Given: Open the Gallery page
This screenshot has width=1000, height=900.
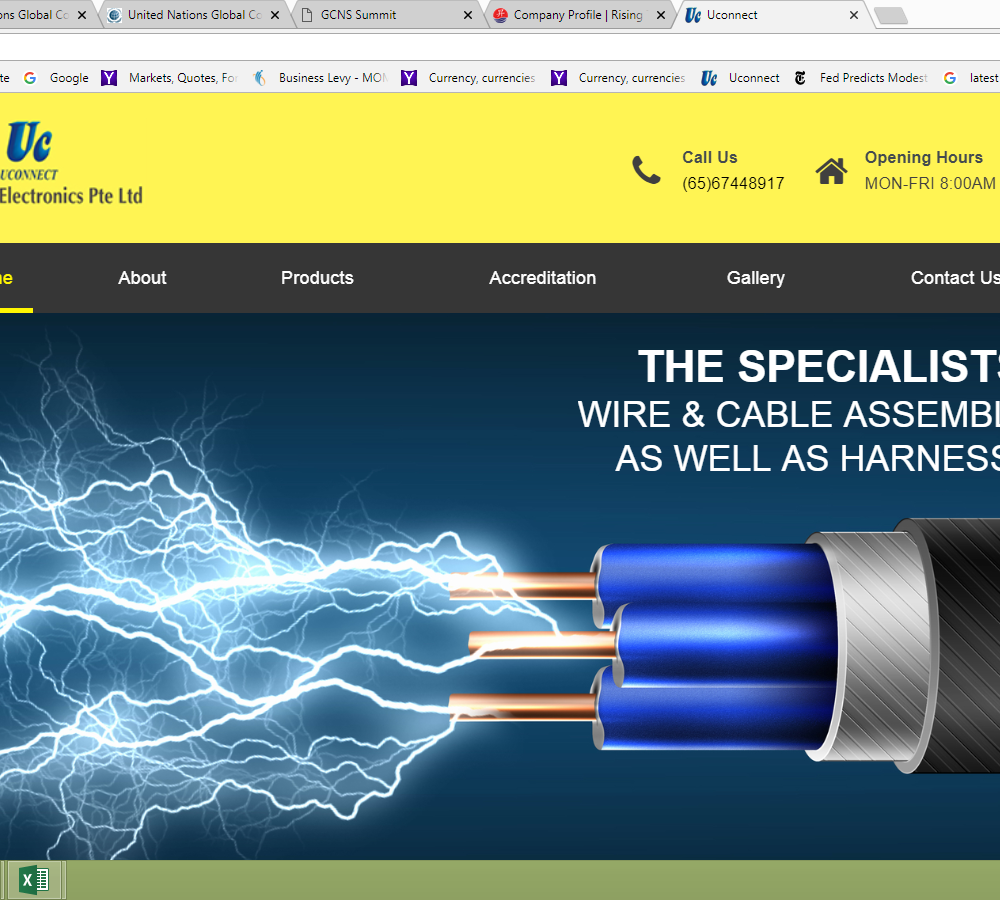Looking at the screenshot, I should point(756,278).
